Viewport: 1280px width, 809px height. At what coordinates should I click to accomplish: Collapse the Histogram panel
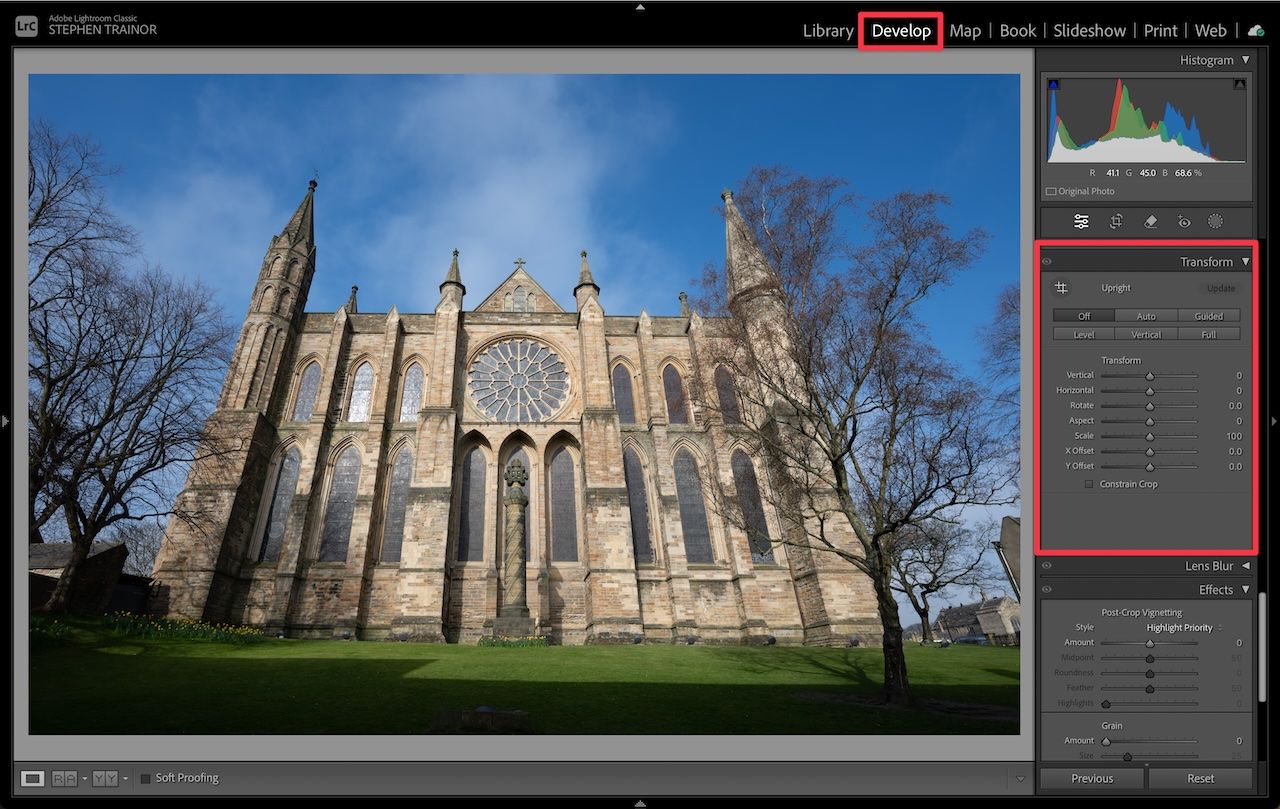click(x=1245, y=60)
